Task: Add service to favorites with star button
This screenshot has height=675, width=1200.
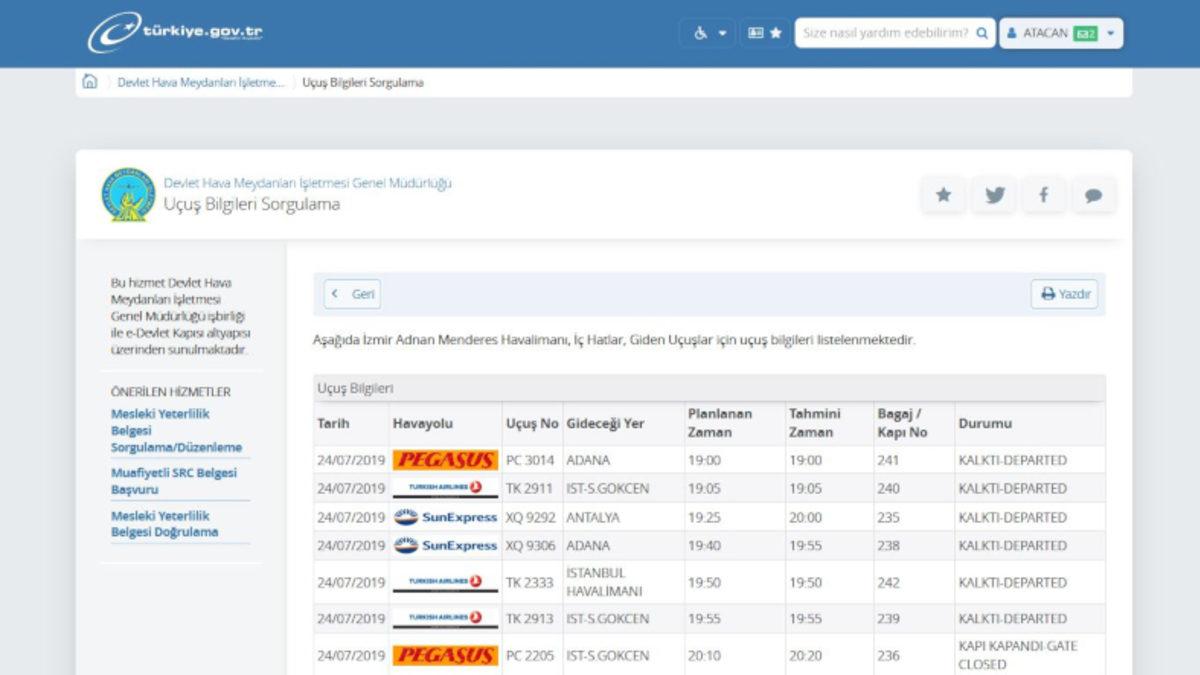Action: [943, 195]
